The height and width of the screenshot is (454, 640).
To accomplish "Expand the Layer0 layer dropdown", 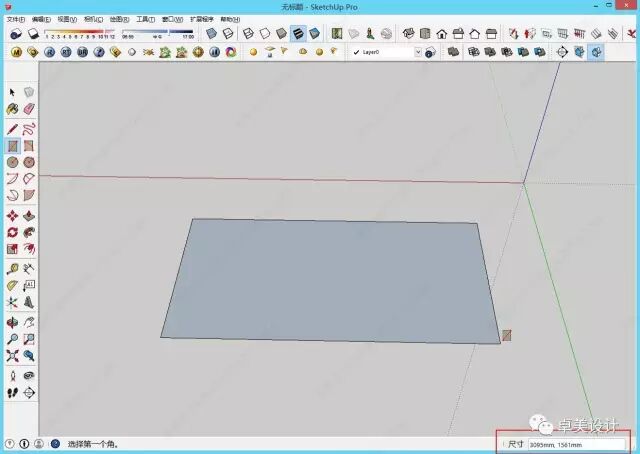I will [418, 52].
